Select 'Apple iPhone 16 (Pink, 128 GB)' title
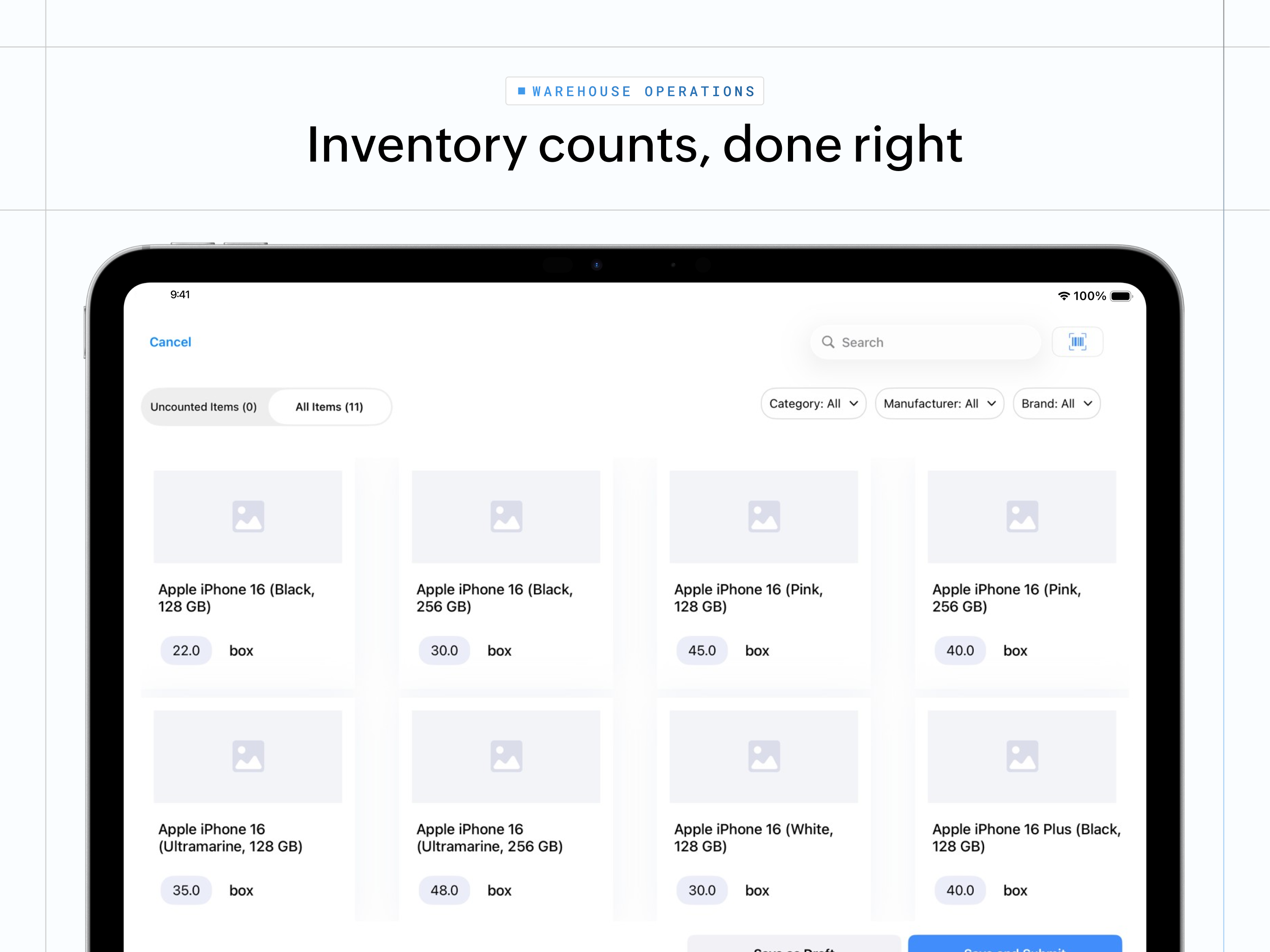Screen dimensions: 1270x952 point(749,598)
